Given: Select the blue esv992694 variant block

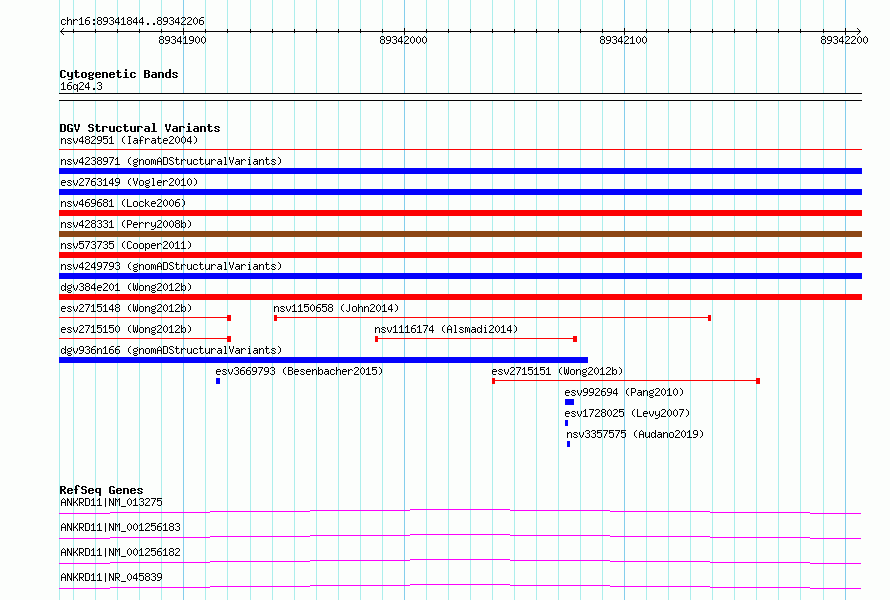Looking at the screenshot, I should (569, 402).
